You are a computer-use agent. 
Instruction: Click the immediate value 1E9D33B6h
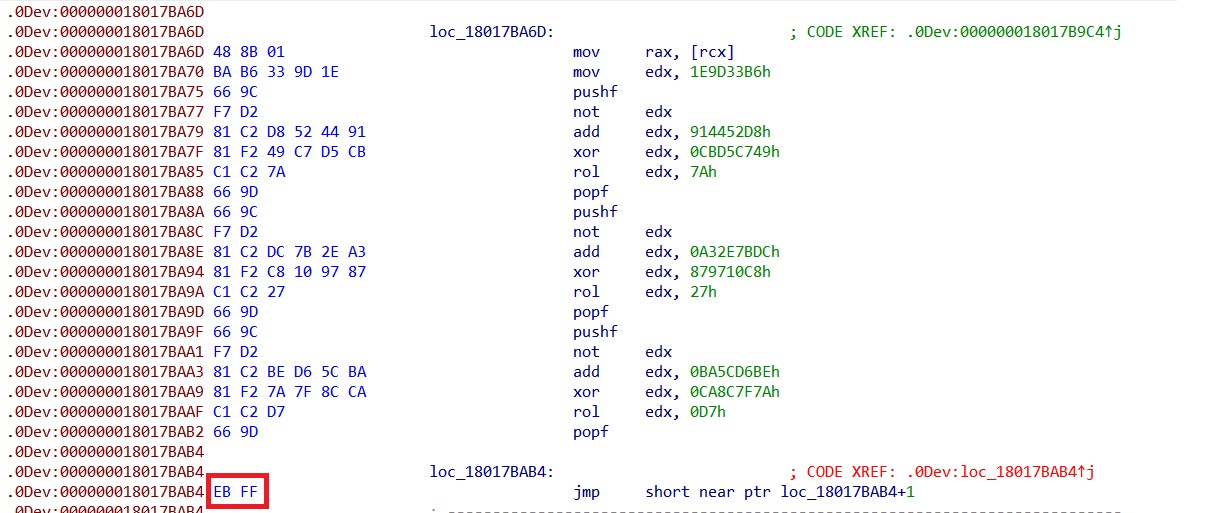pos(730,72)
